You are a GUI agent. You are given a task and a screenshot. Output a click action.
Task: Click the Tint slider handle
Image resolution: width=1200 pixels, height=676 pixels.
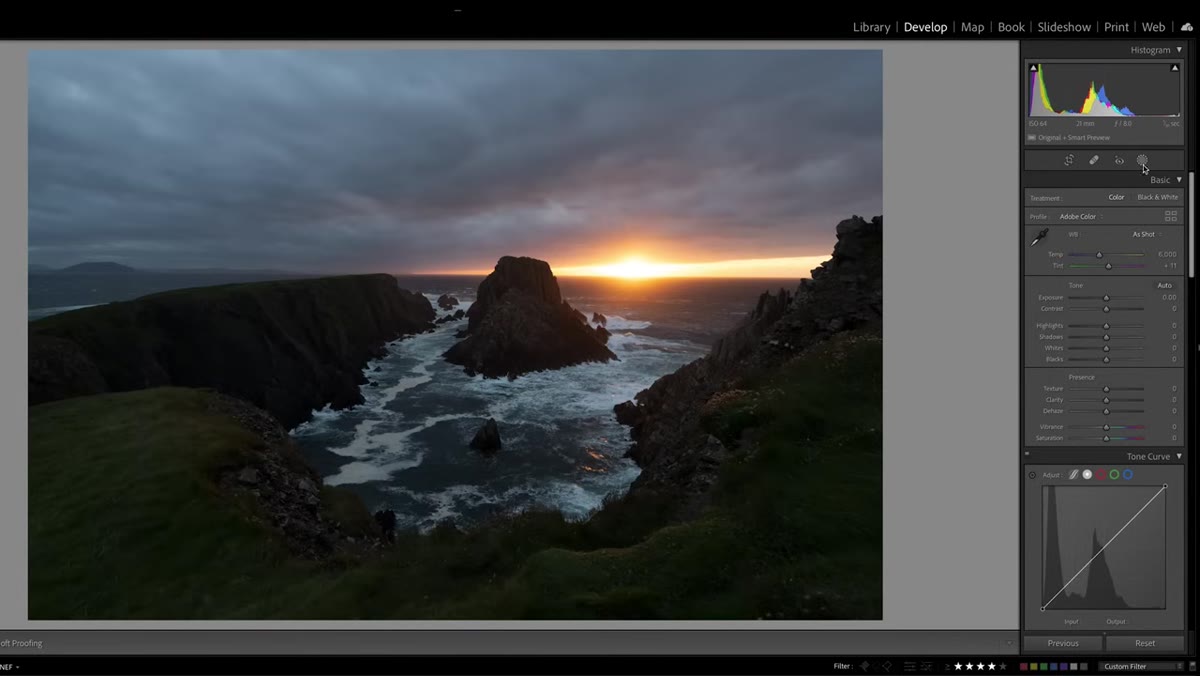coord(1108,266)
